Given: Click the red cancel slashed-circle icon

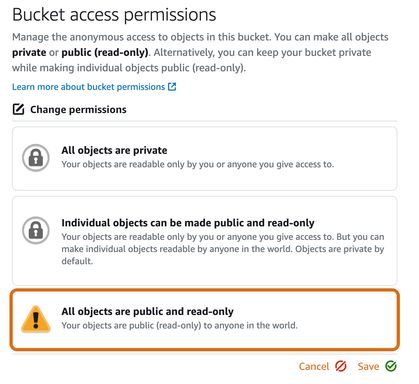Looking at the screenshot, I should pyautogui.click(x=341, y=366).
